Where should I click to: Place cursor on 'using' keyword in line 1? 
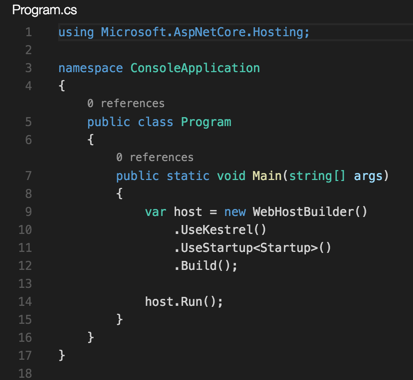coord(76,32)
